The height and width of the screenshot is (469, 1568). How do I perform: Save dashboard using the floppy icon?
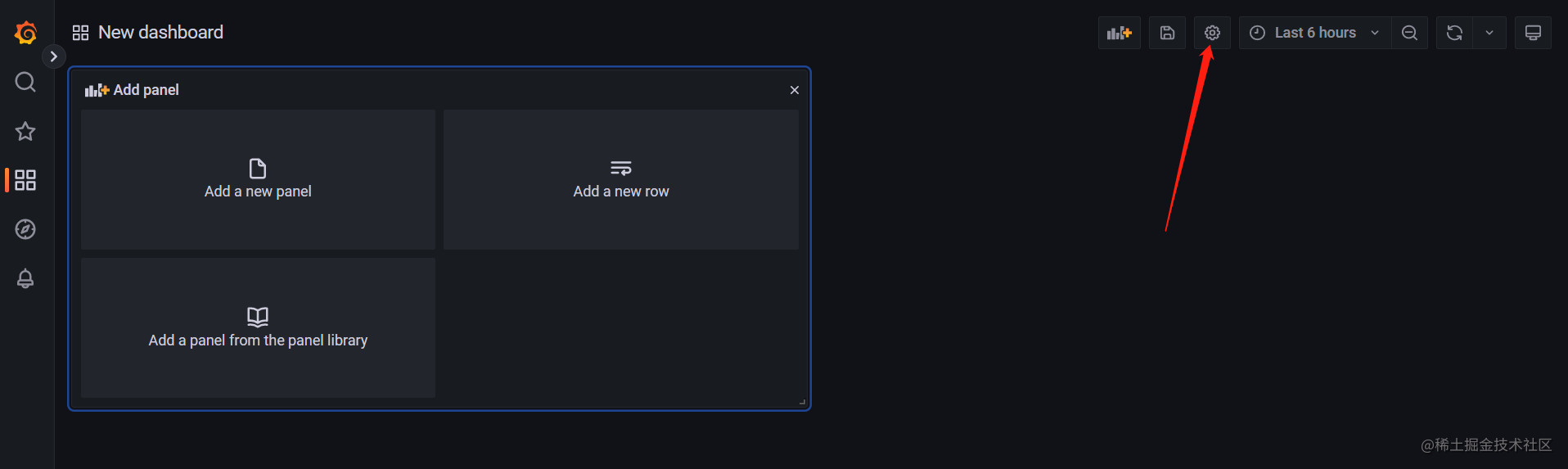pyautogui.click(x=1167, y=33)
